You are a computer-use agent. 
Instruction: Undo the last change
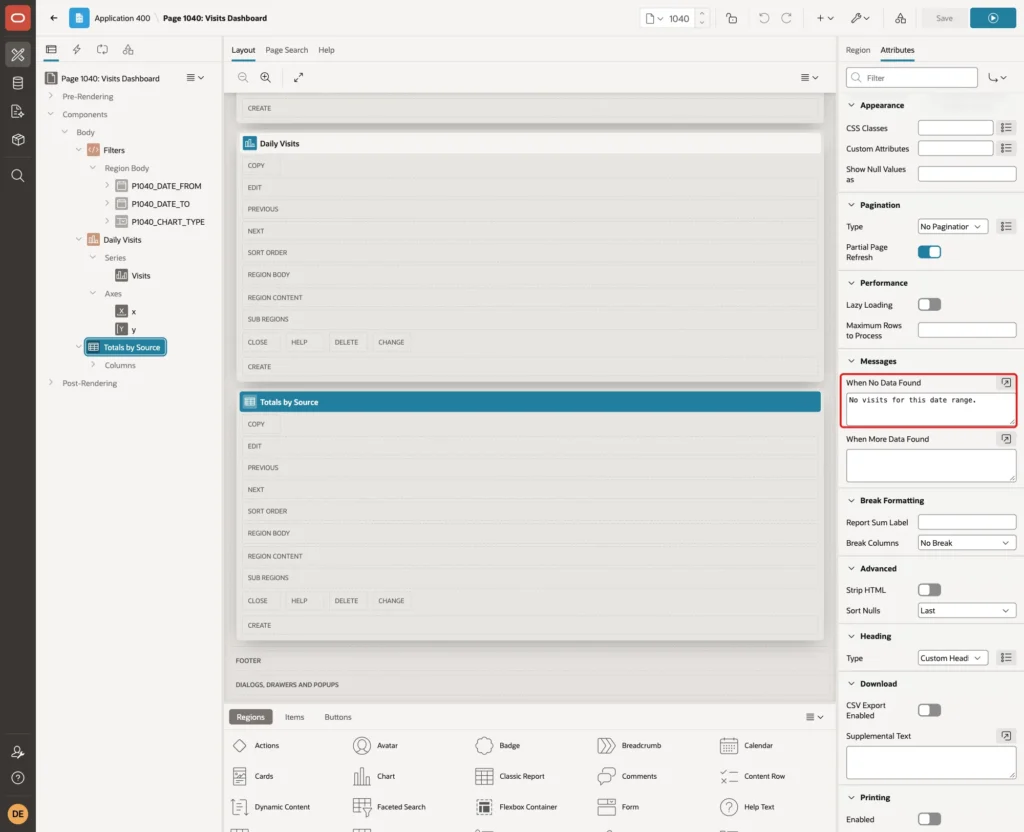(763, 18)
